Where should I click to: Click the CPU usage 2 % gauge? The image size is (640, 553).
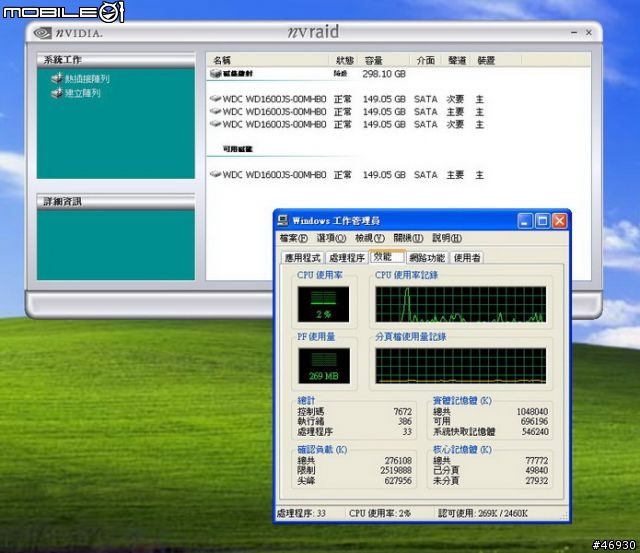coord(323,304)
